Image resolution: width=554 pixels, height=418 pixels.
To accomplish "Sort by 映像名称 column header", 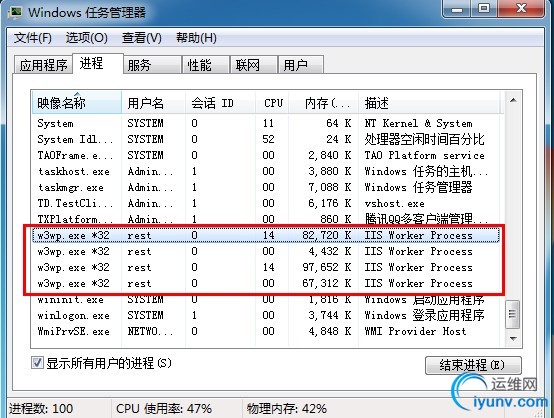I will (76, 103).
